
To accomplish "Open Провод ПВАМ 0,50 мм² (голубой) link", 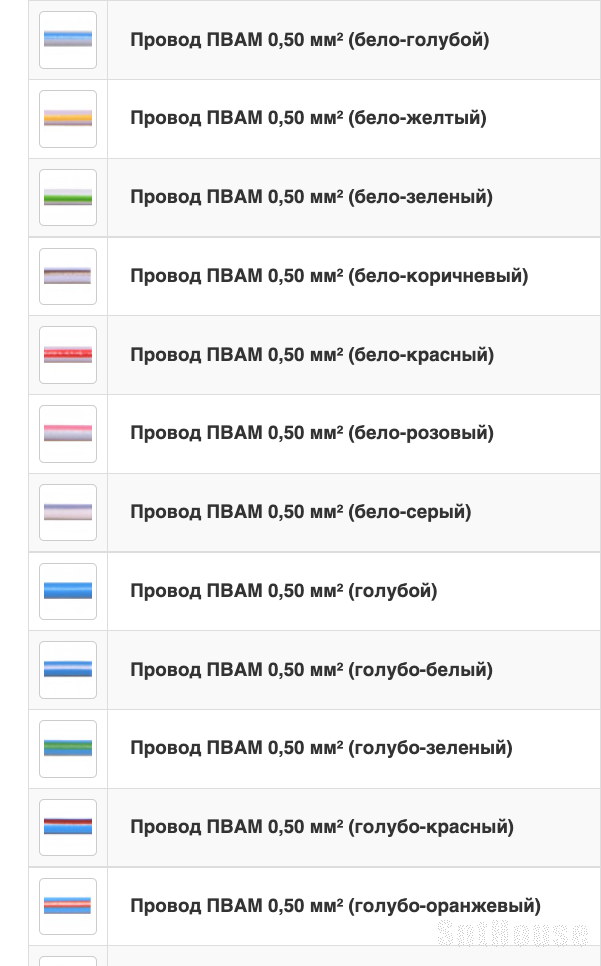I will tap(283, 591).
